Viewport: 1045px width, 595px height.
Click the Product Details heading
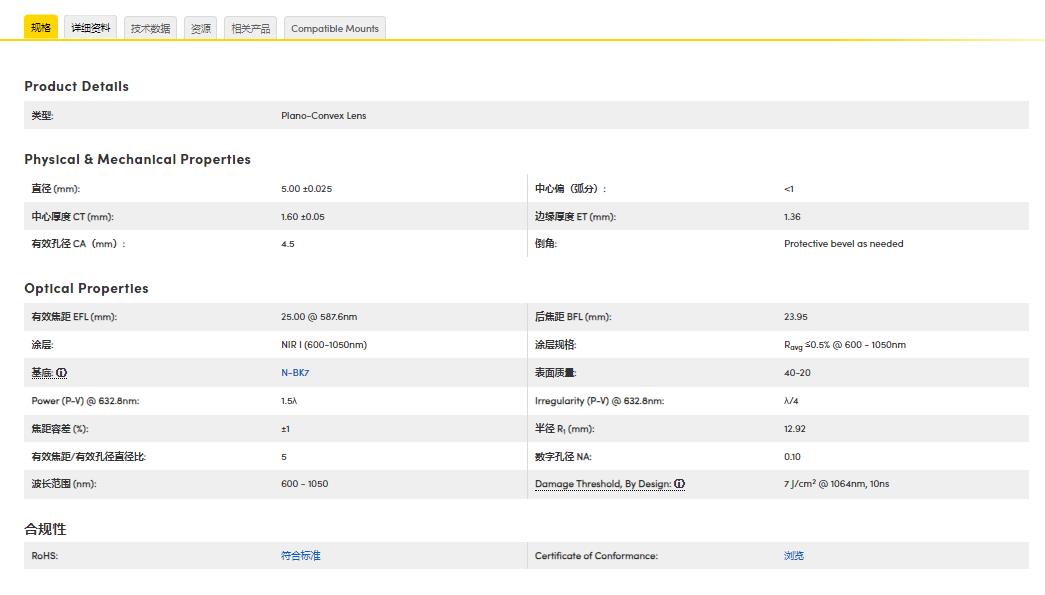pos(76,87)
